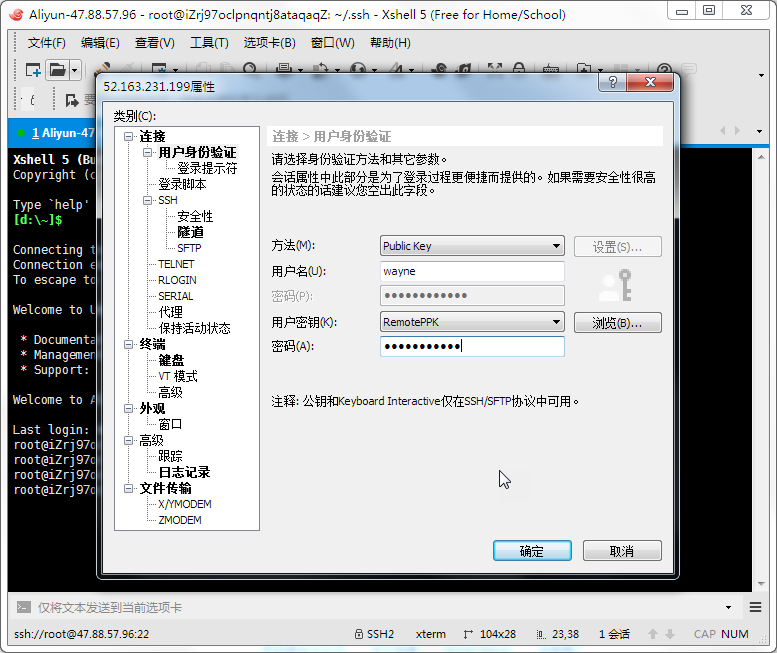Open the tab list dropdown arrow
This screenshot has height=653, width=777.
760,131
